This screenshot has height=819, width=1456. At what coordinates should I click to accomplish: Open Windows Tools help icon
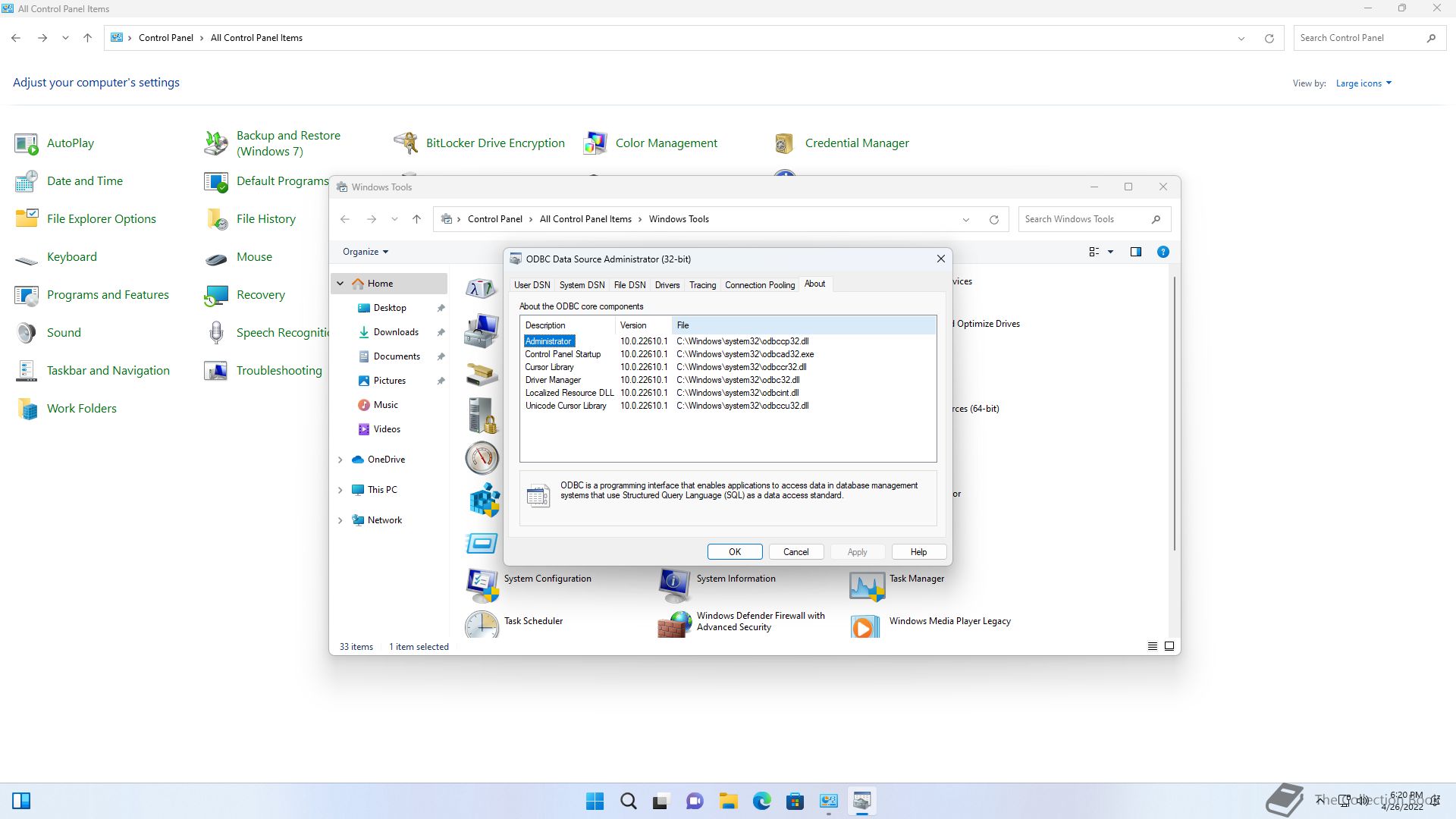(x=1163, y=252)
